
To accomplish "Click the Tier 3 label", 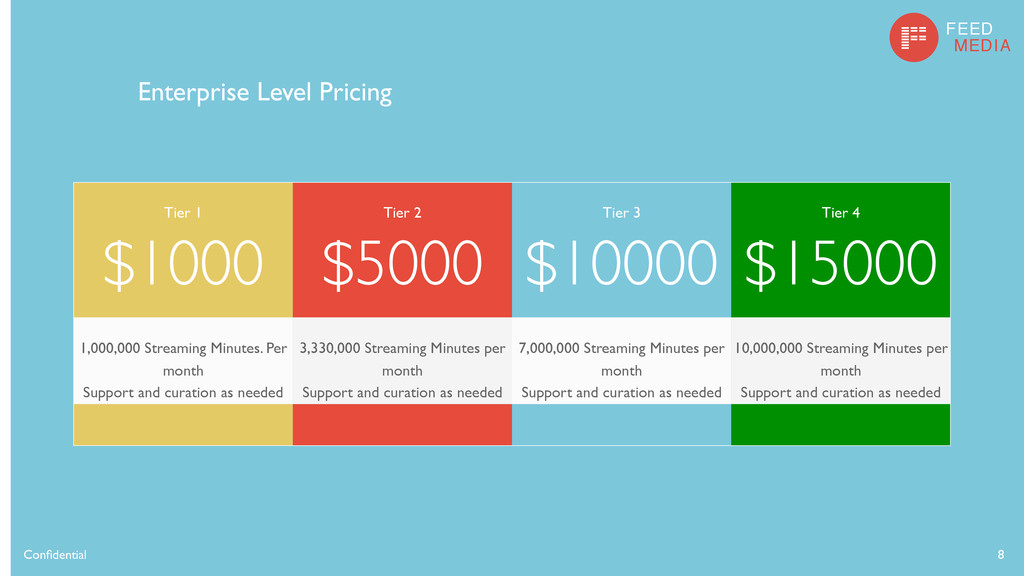I will pos(621,213).
